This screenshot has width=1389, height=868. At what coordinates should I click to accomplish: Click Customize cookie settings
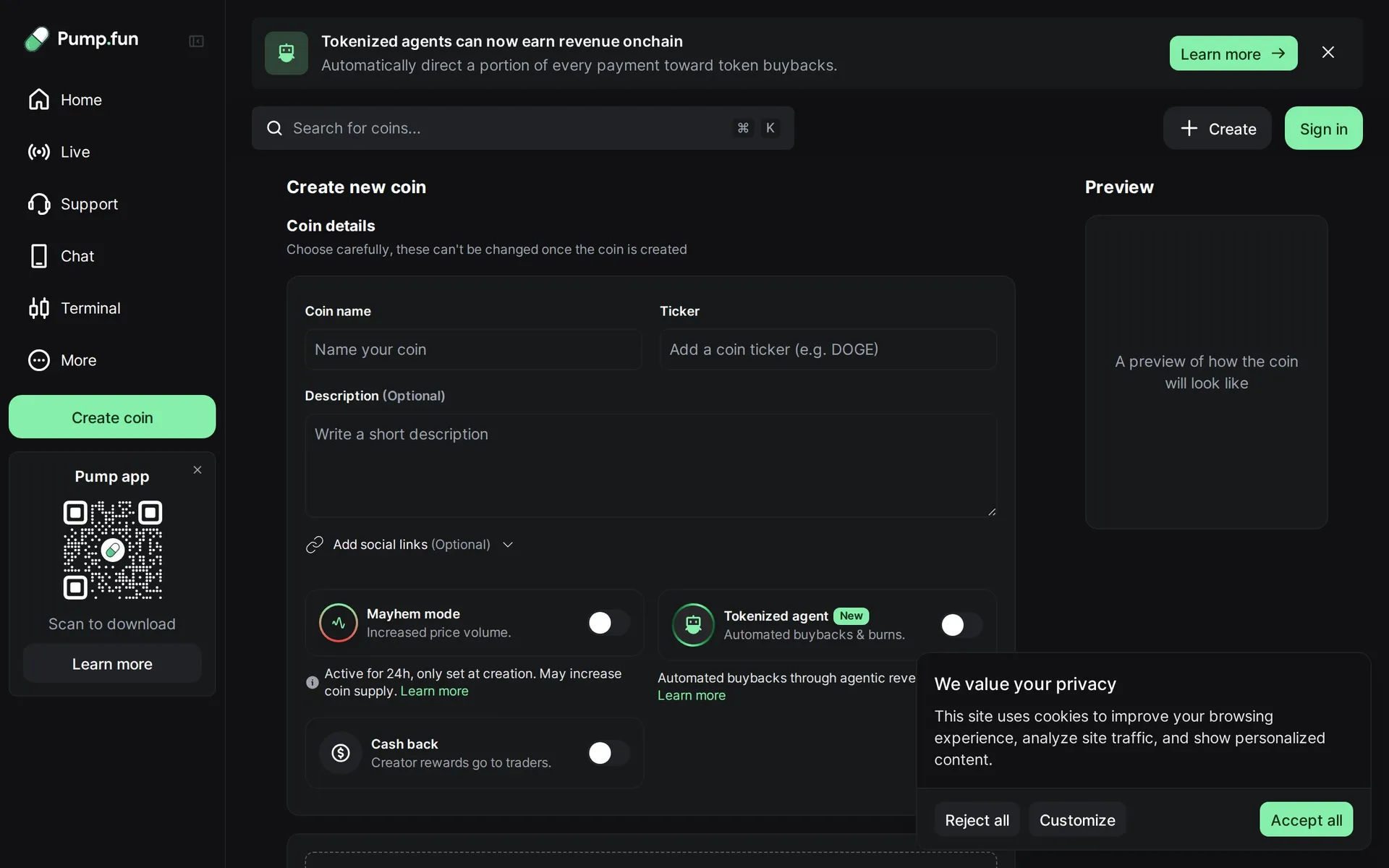1077,820
